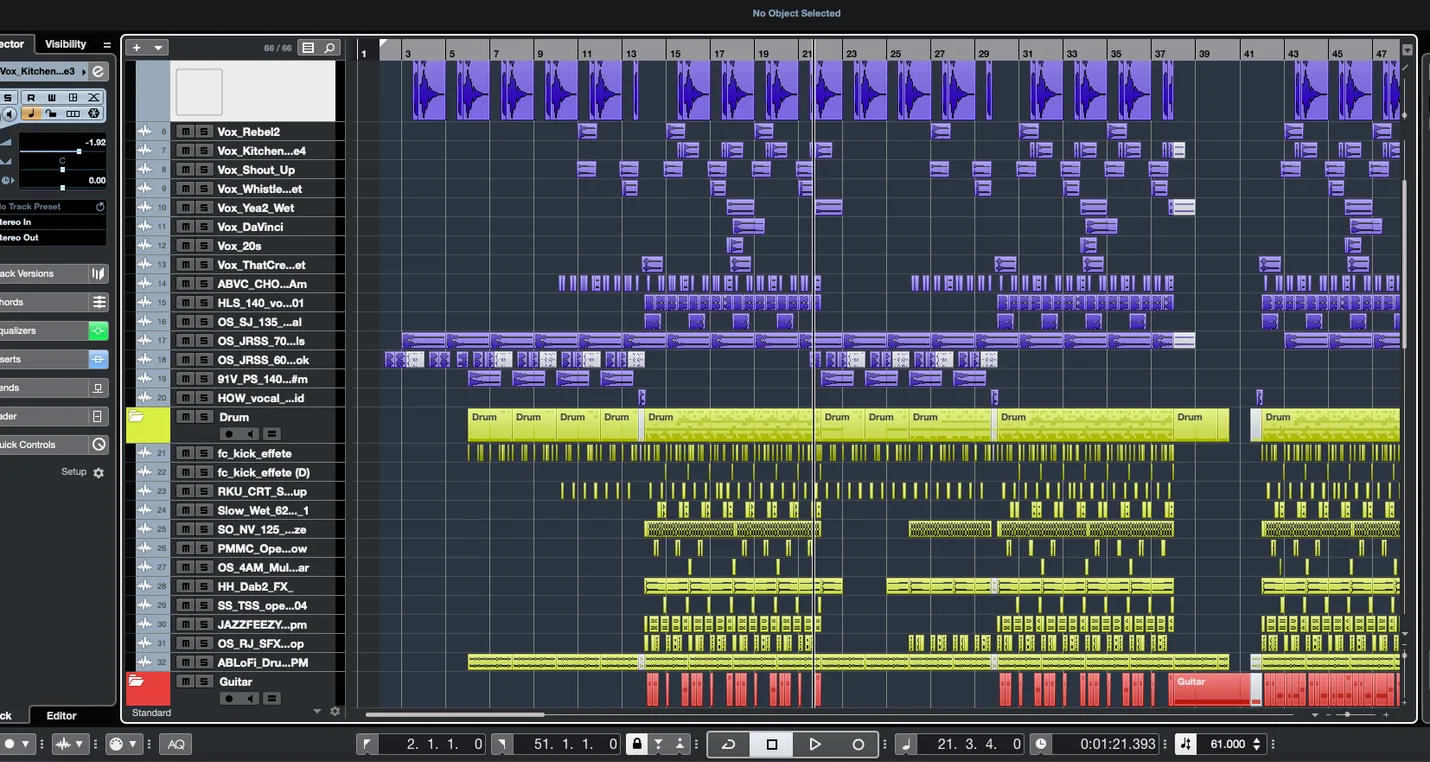This screenshot has width=1430, height=762.
Task: Open the track preset dropdown beside plus
Action: (158, 47)
